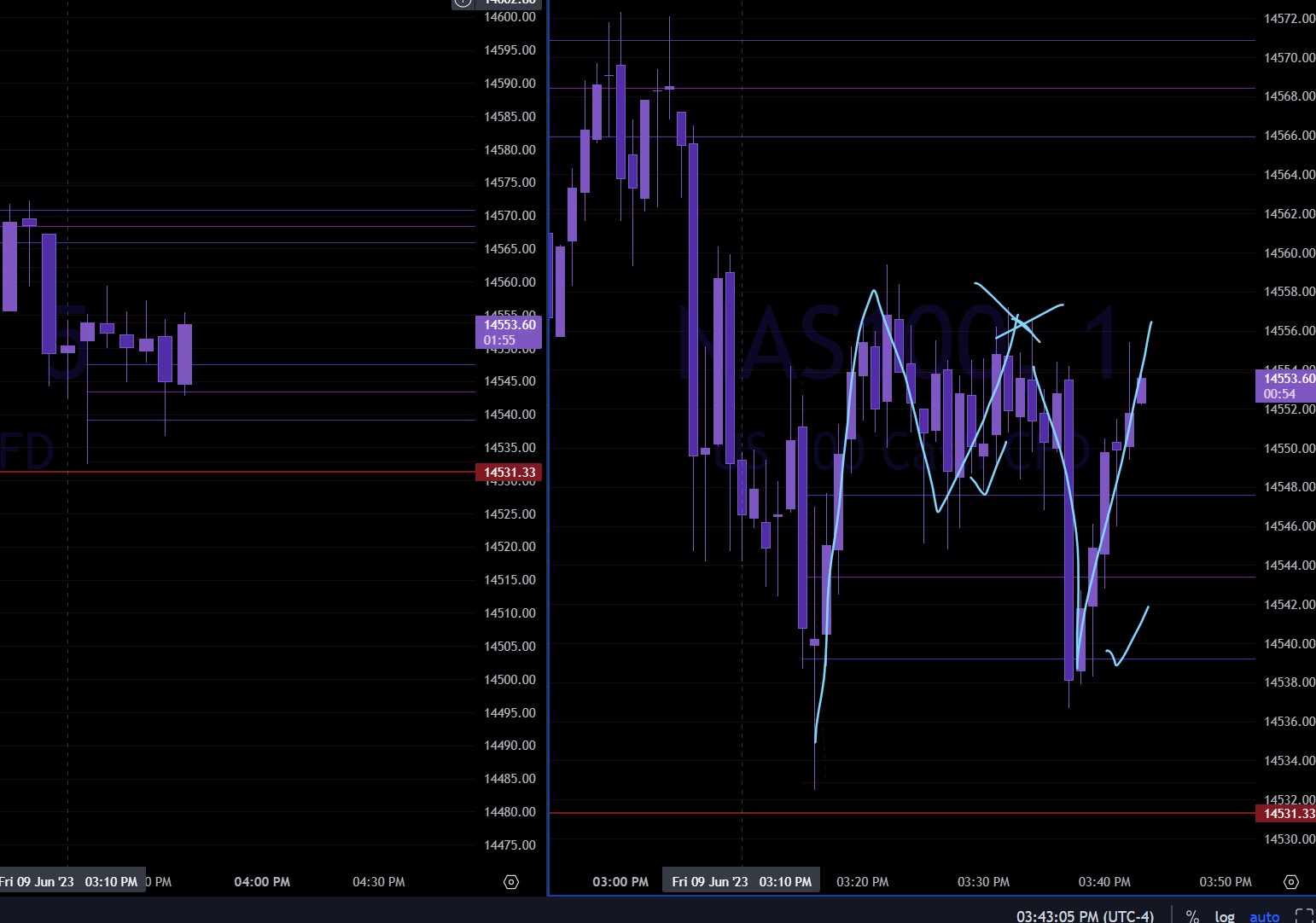Click the 04:00 PM time axis label

point(262,881)
